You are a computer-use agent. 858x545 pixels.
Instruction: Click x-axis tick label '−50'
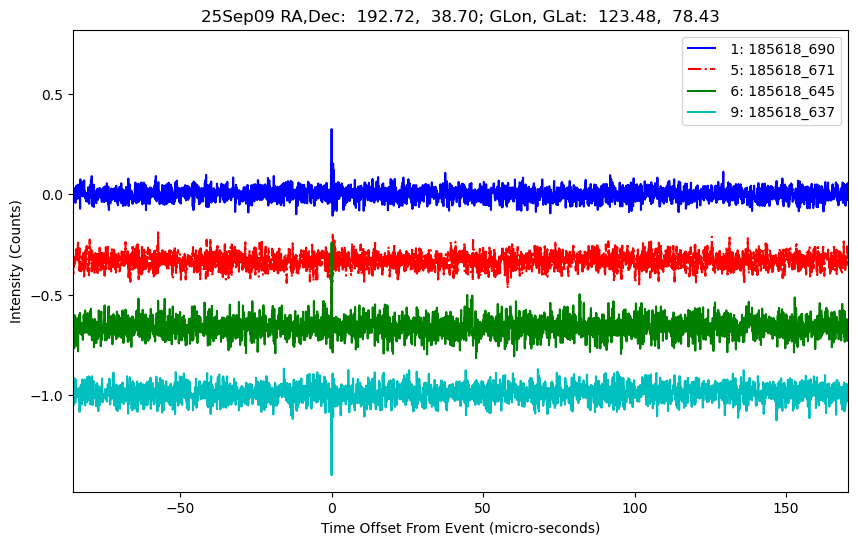coord(181,508)
